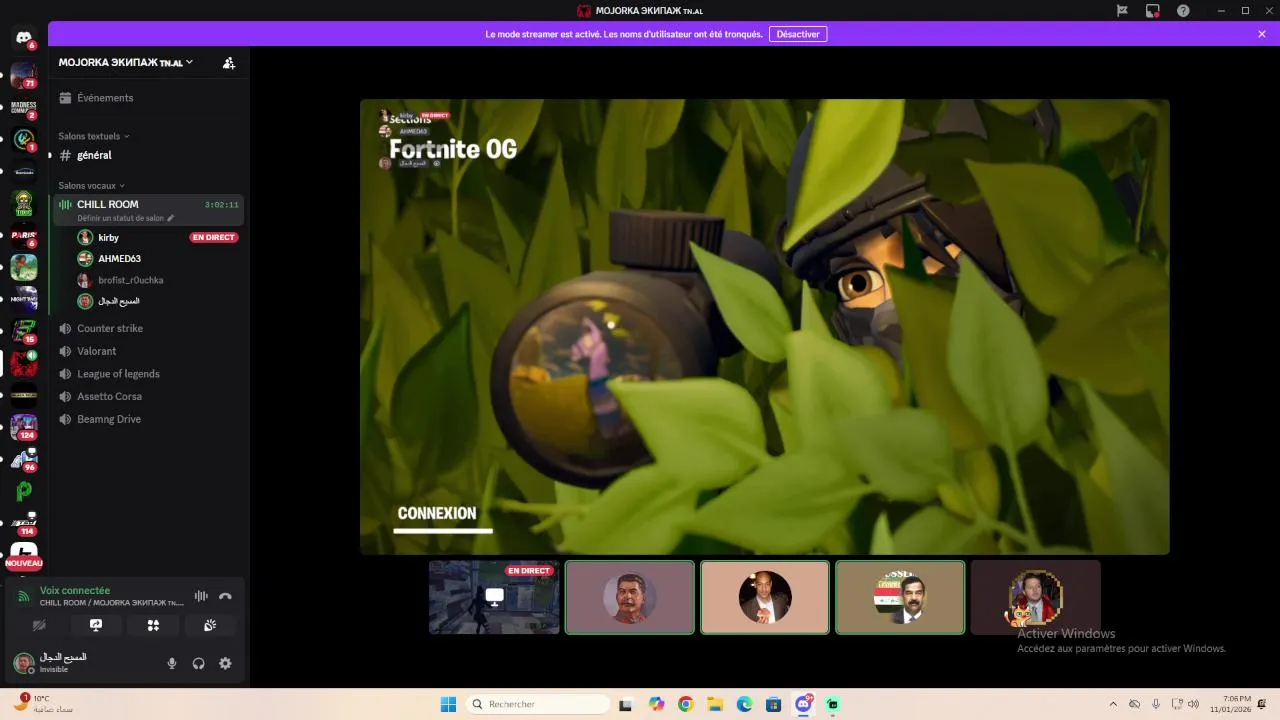Open the server icon with 96 badge

tap(24, 459)
